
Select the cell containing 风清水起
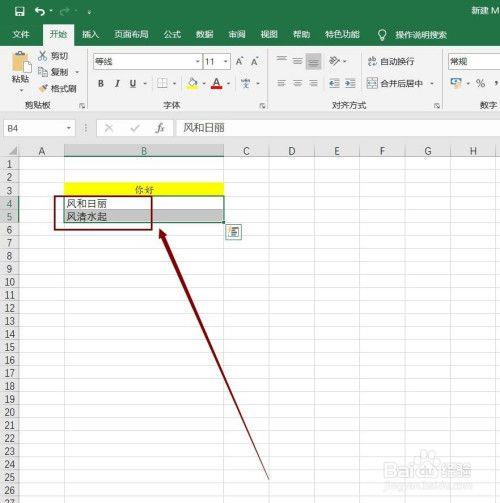point(144,216)
